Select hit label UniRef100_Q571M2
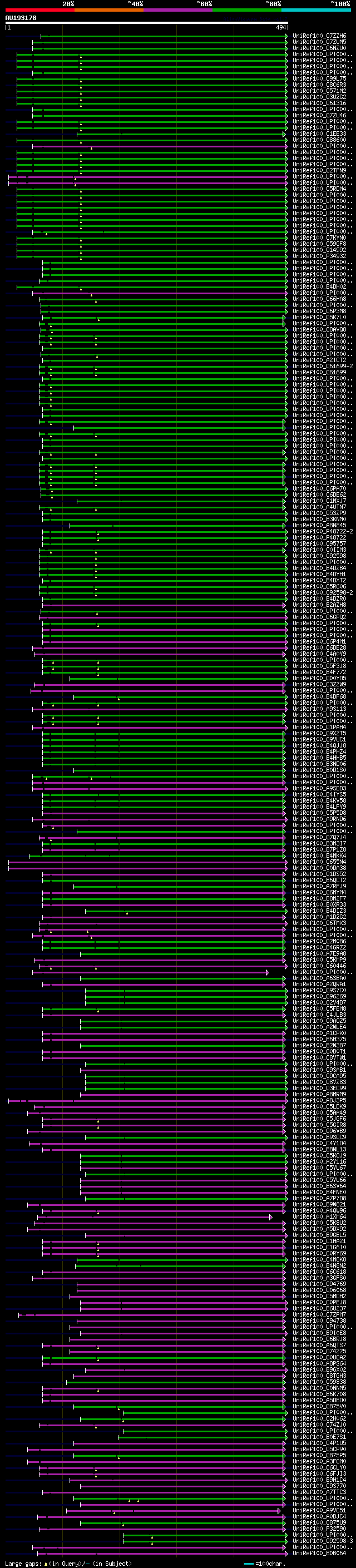This screenshot has width=356, height=1568. [x=319, y=91]
